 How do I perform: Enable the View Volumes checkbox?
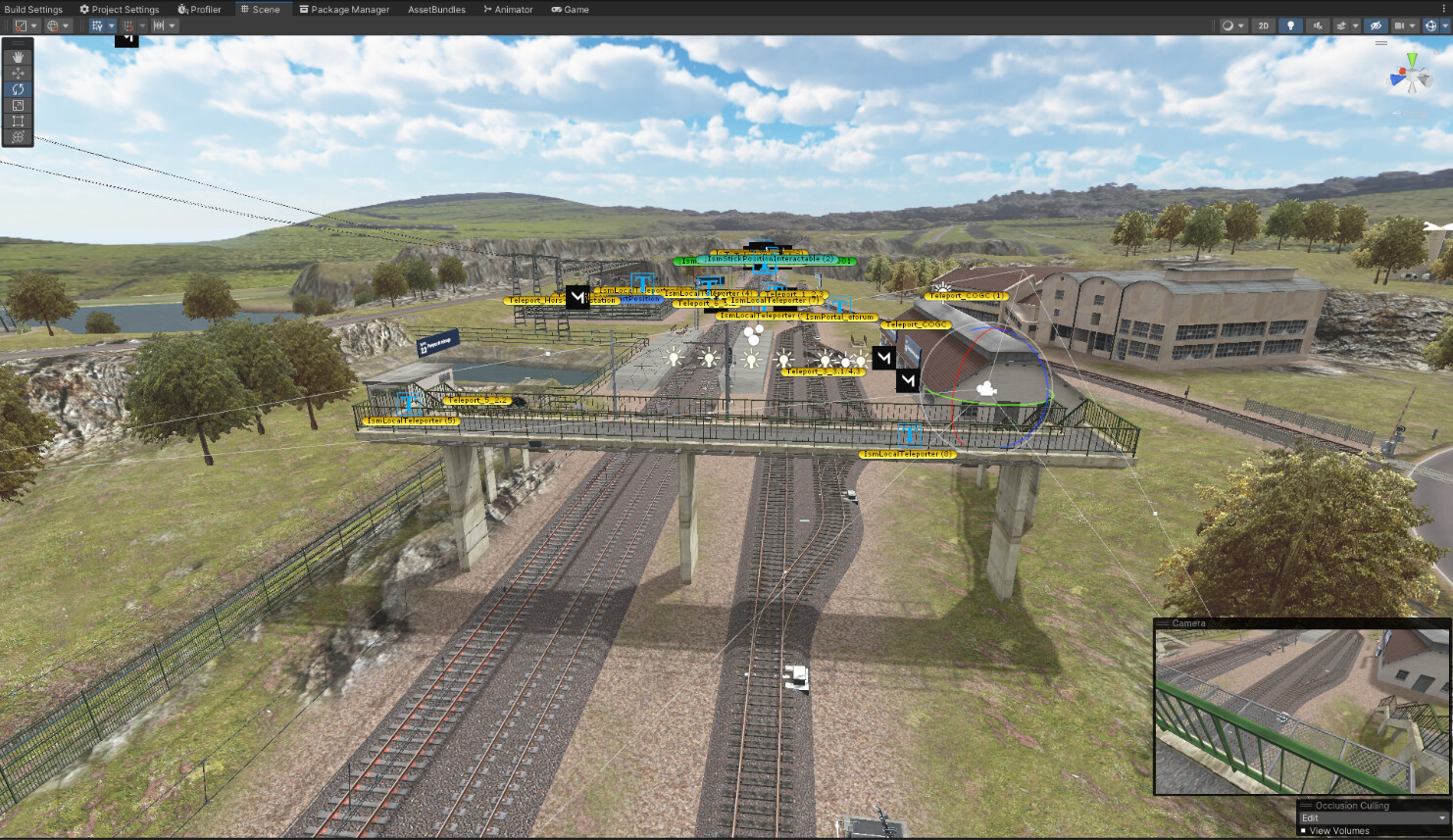pyautogui.click(x=1304, y=830)
